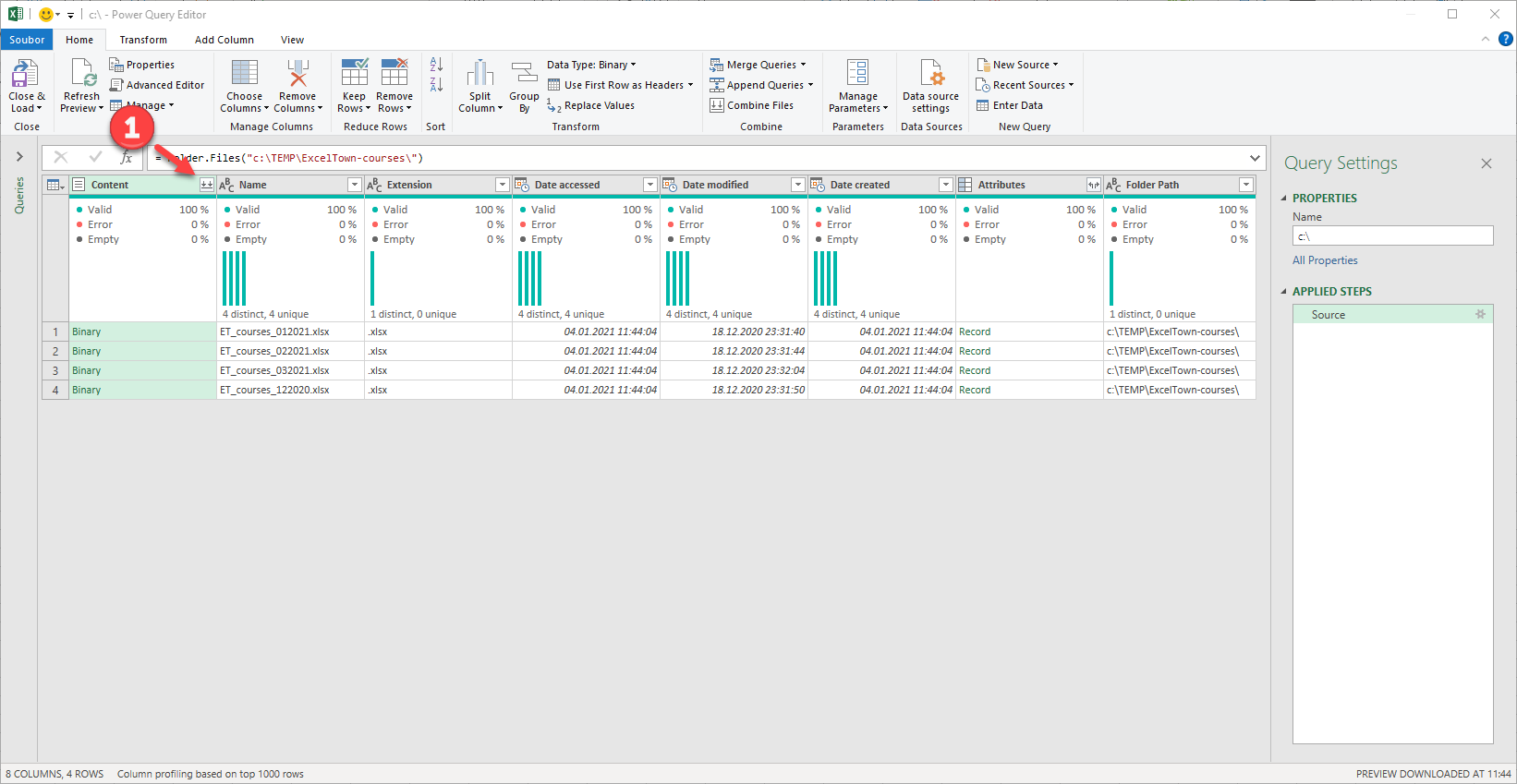
Task: Click the Source step gear icon
Action: pos(1480,314)
